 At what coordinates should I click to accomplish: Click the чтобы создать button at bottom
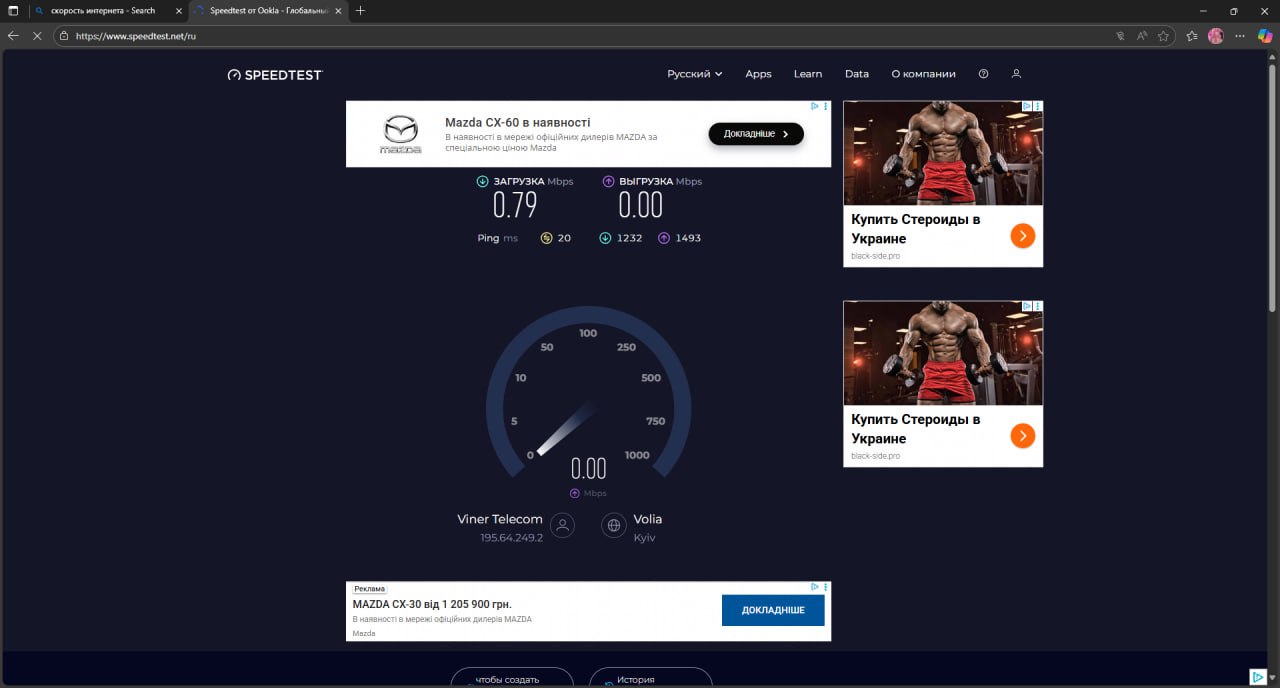[512, 677]
